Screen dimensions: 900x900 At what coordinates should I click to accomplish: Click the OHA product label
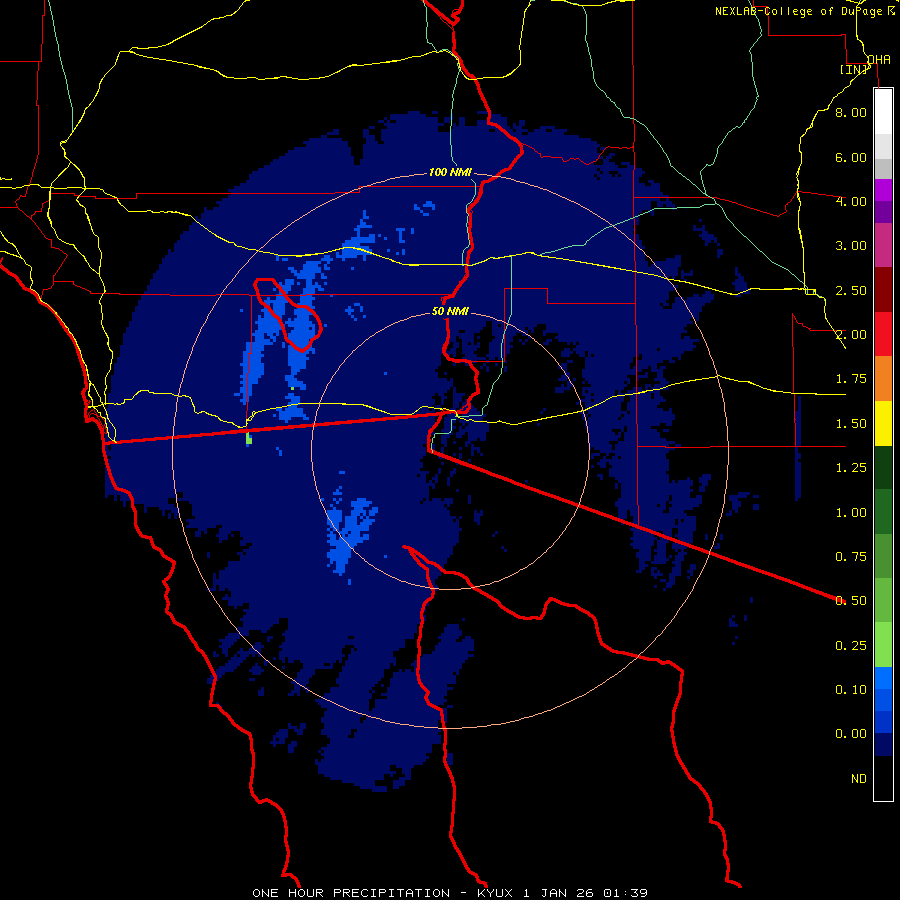[x=879, y=59]
